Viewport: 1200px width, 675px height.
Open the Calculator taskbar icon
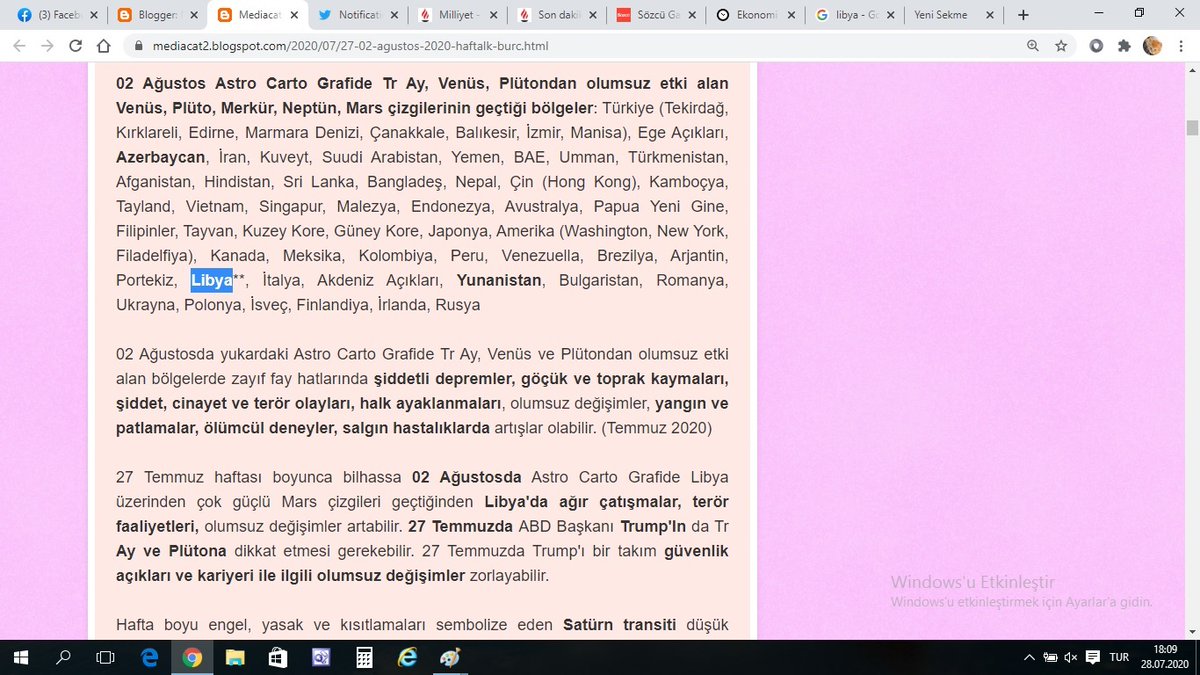(x=364, y=657)
